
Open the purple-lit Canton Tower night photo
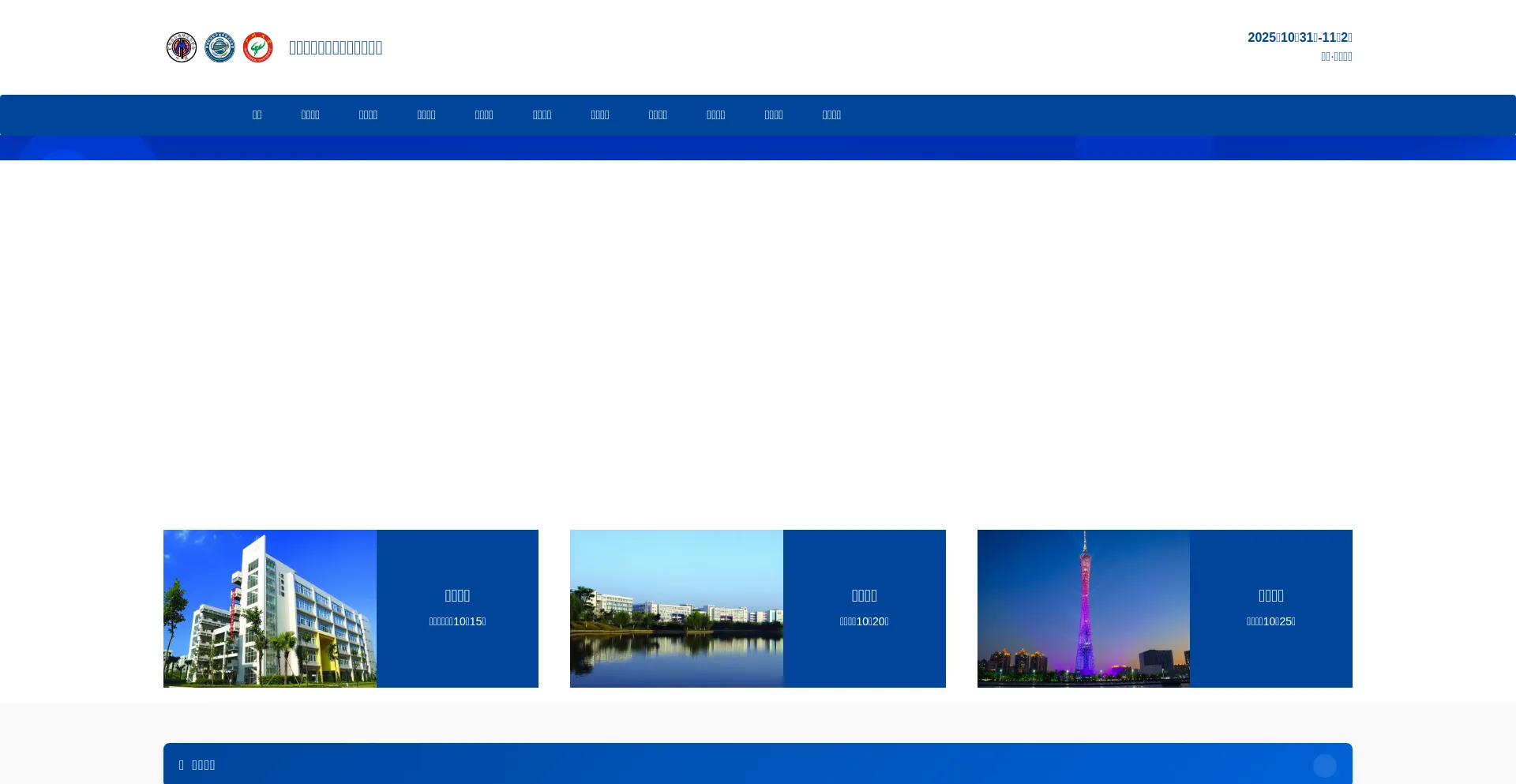coord(1083,609)
